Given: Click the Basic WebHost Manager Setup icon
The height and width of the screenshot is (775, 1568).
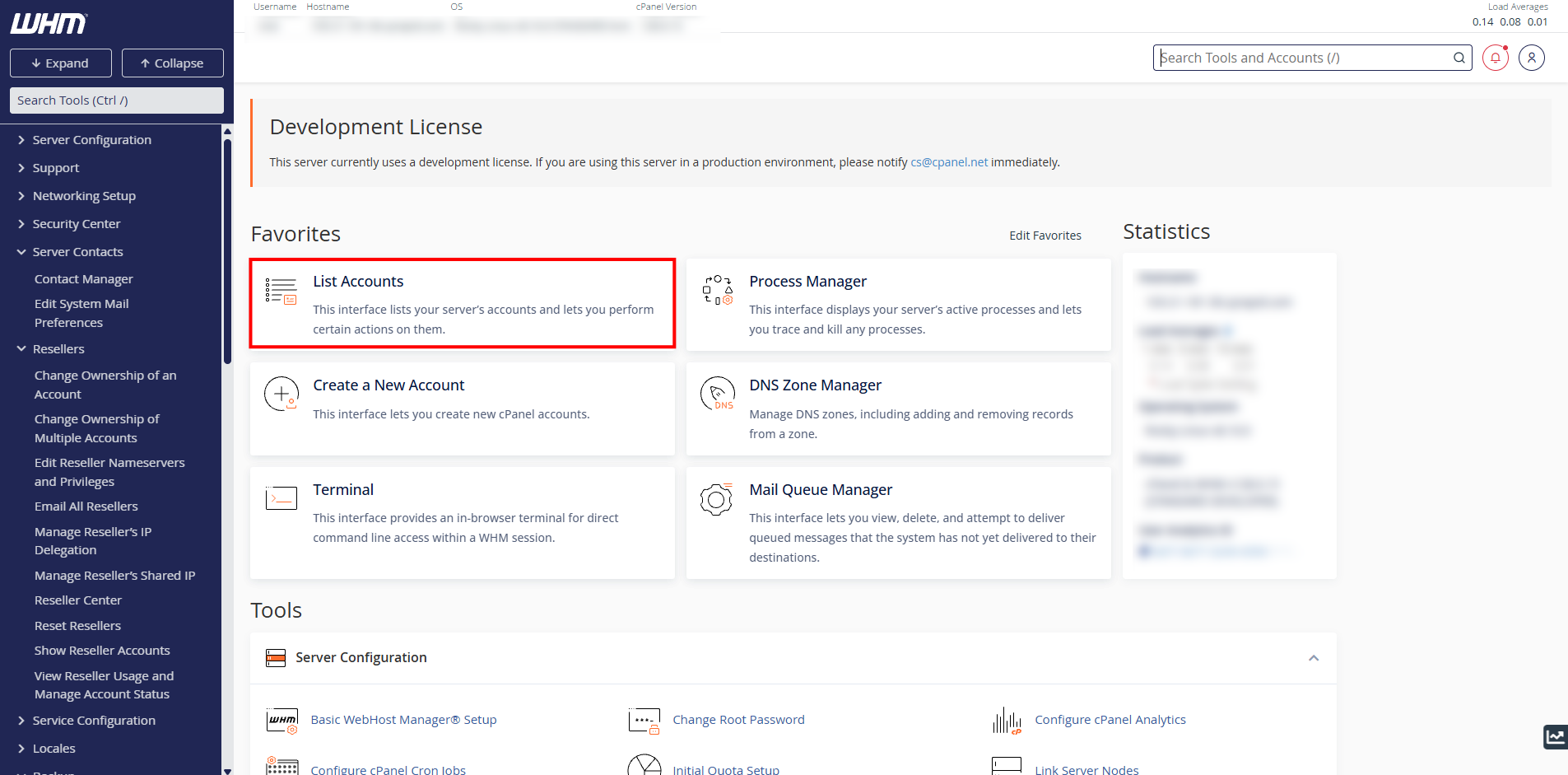Looking at the screenshot, I should point(282,721).
